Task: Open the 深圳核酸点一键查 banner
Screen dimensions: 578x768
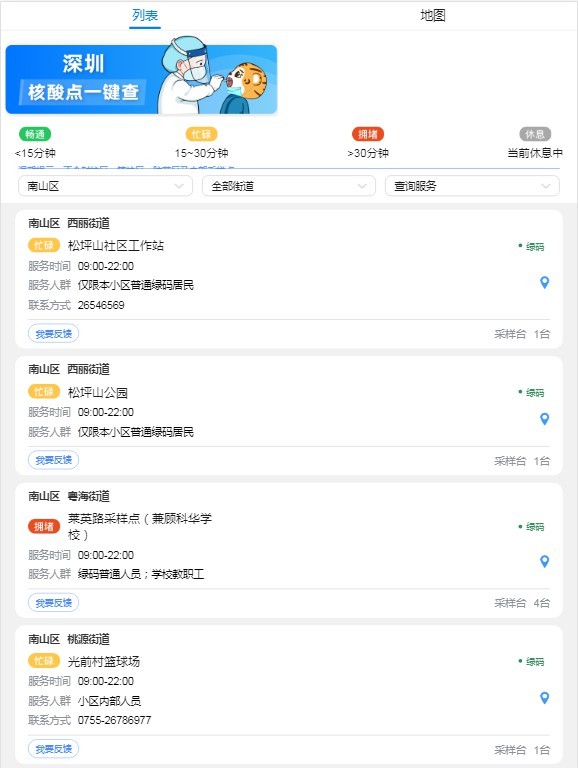Action: 142,79
